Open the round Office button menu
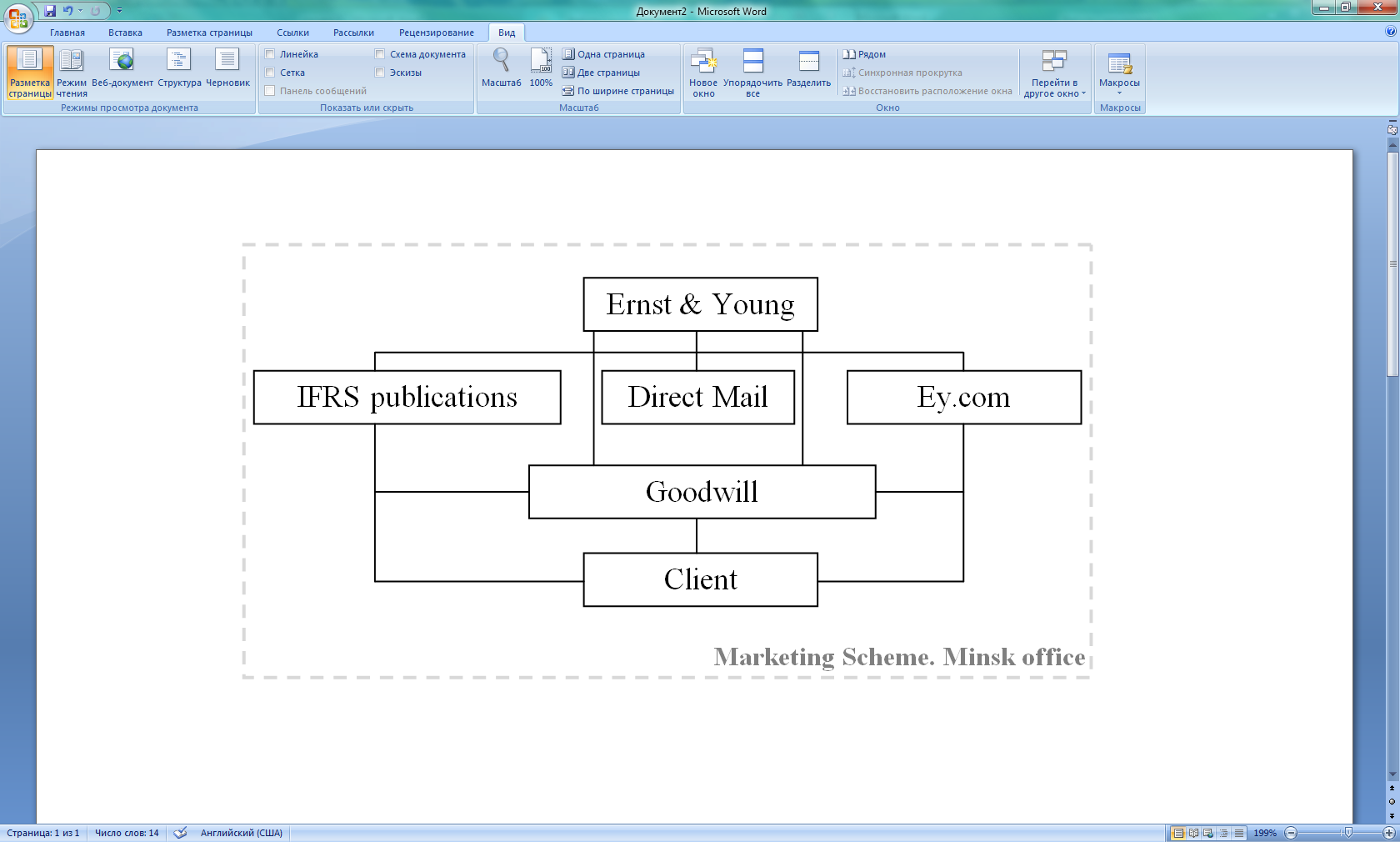The image size is (1400, 842). (17, 17)
